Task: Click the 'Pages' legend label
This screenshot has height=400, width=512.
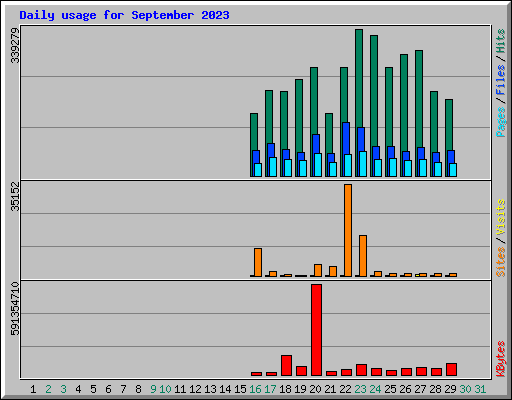Action: 501,122
